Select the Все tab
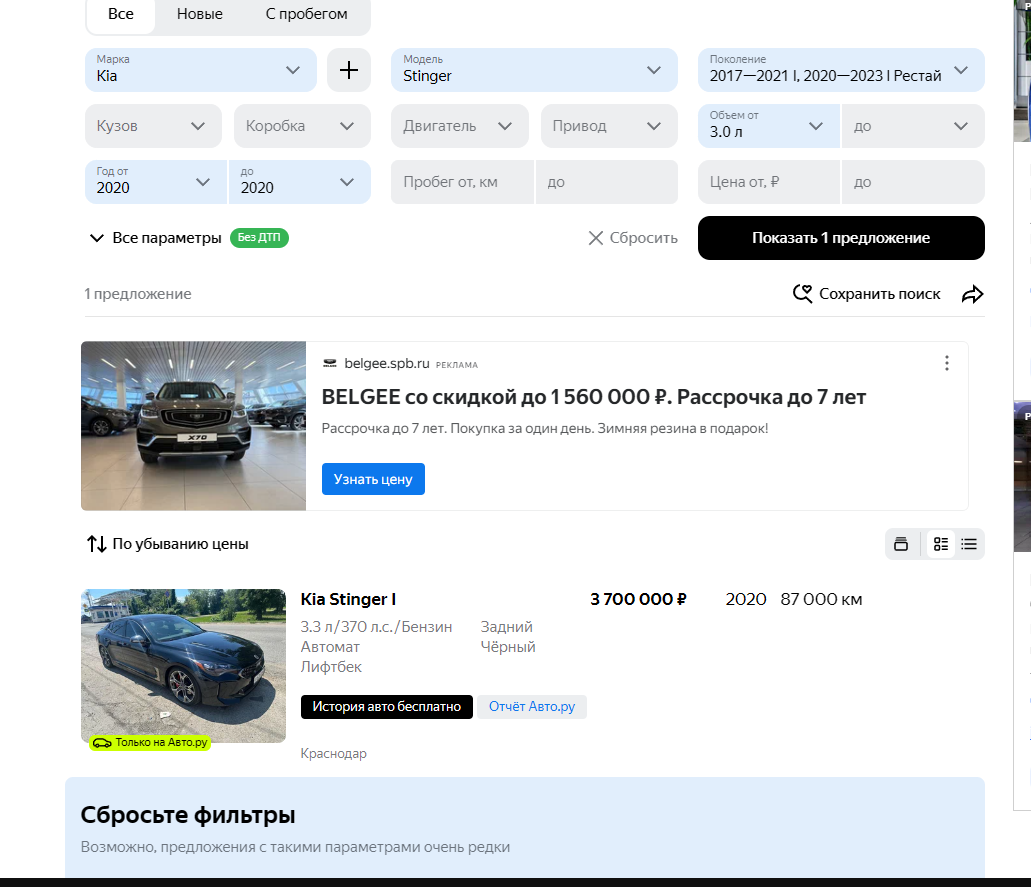1031x887 pixels. tap(121, 14)
